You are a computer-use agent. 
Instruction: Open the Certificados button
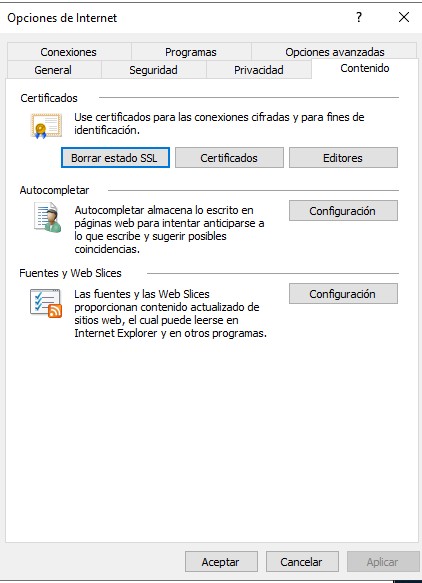(x=229, y=158)
